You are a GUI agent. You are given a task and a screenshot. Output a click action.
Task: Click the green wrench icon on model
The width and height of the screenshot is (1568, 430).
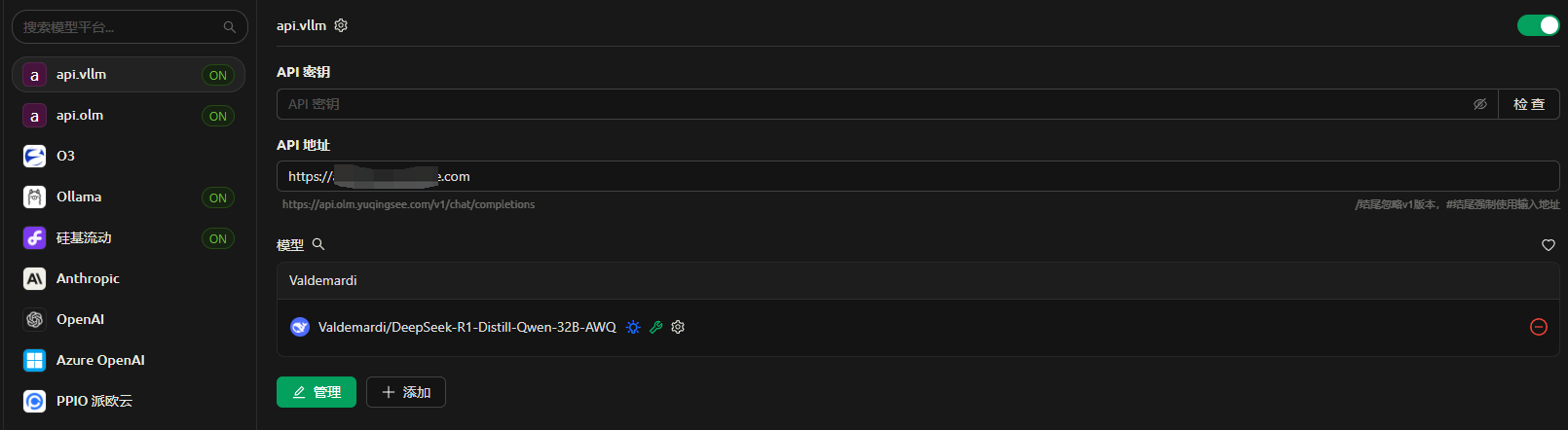[x=656, y=327]
